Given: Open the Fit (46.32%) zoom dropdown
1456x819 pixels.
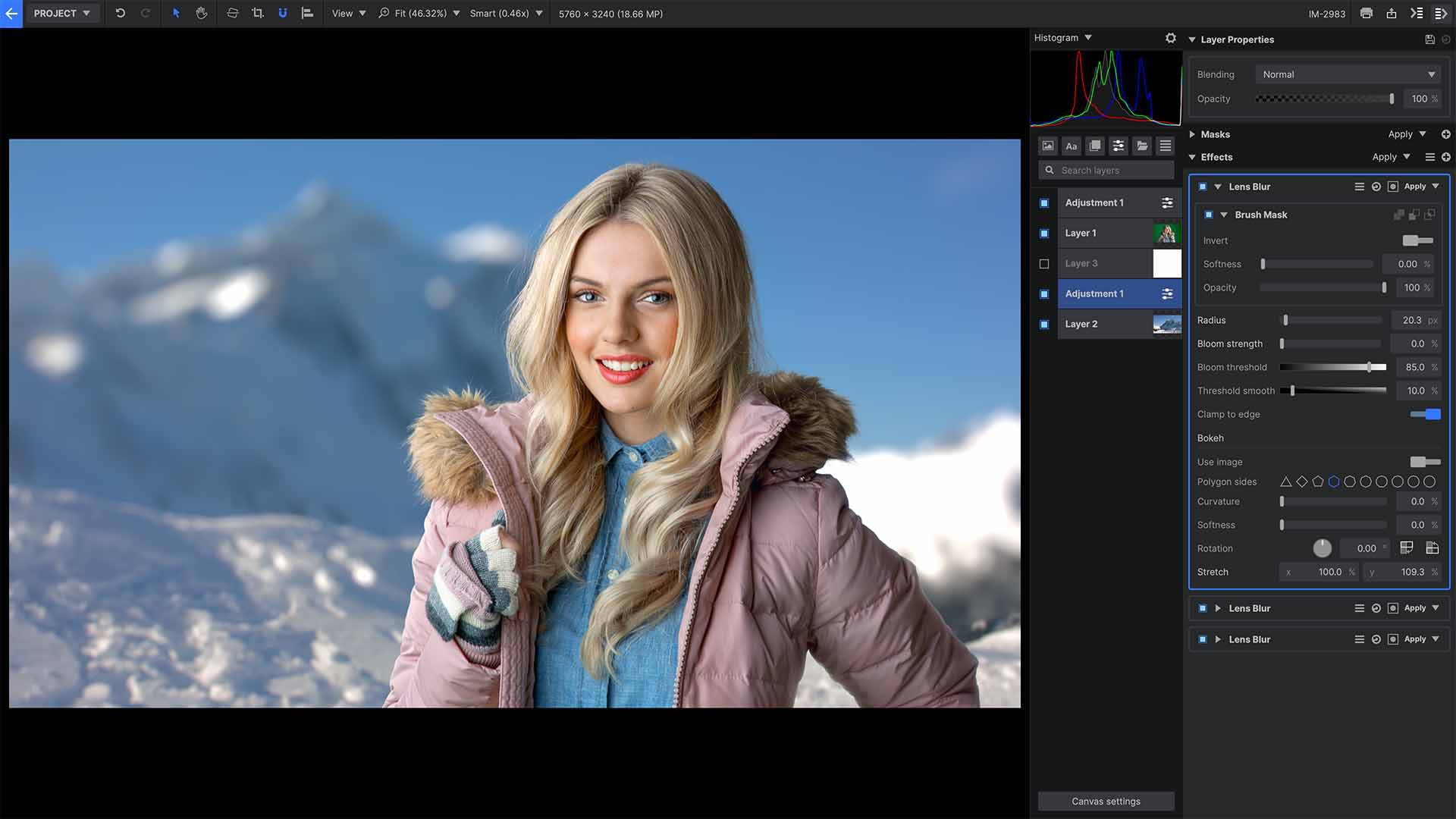Looking at the screenshot, I should tap(419, 13).
